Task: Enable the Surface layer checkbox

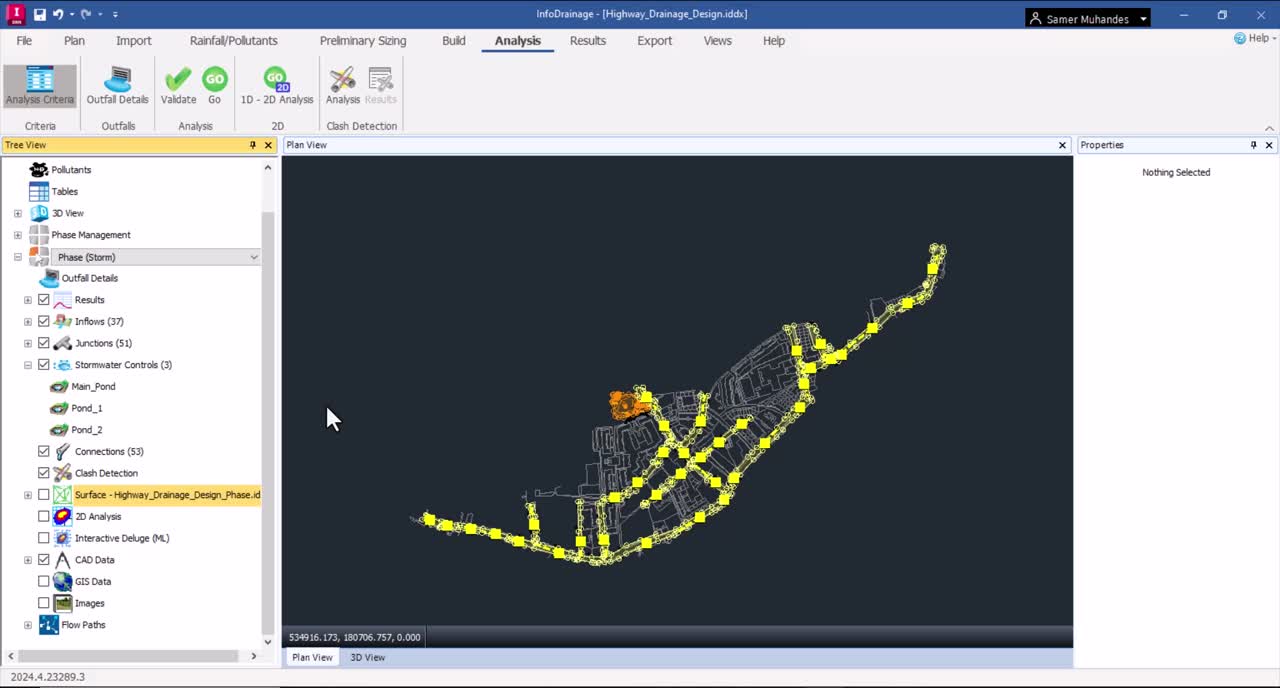Action: (44, 495)
